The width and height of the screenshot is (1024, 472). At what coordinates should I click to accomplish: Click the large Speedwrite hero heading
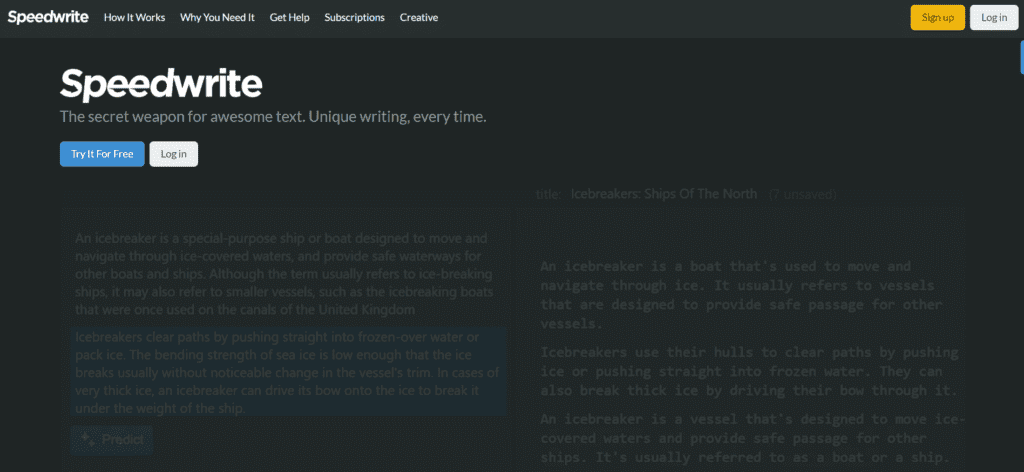click(x=161, y=84)
